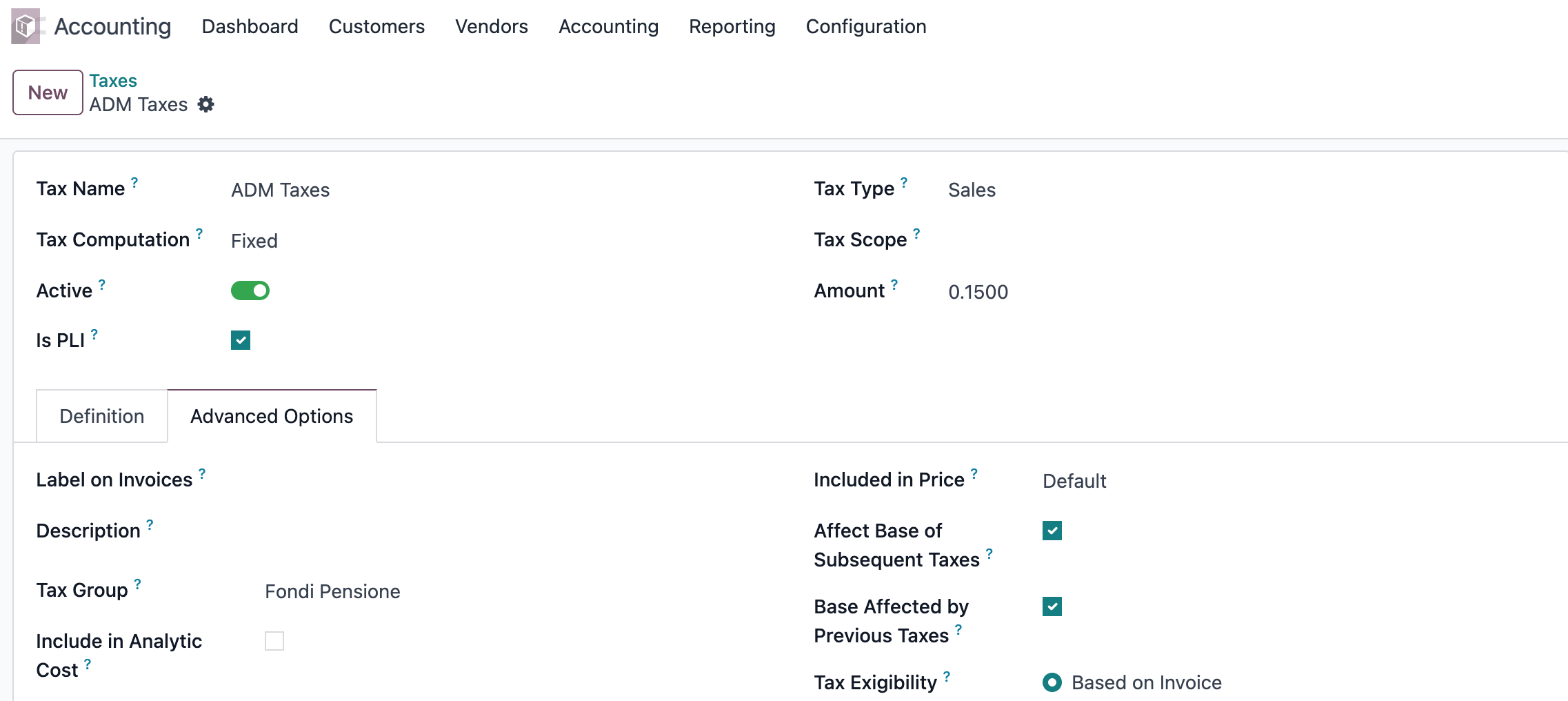Enable Include in Analytic Cost checkbox
The image size is (1568, 701).
click(274, 641)
